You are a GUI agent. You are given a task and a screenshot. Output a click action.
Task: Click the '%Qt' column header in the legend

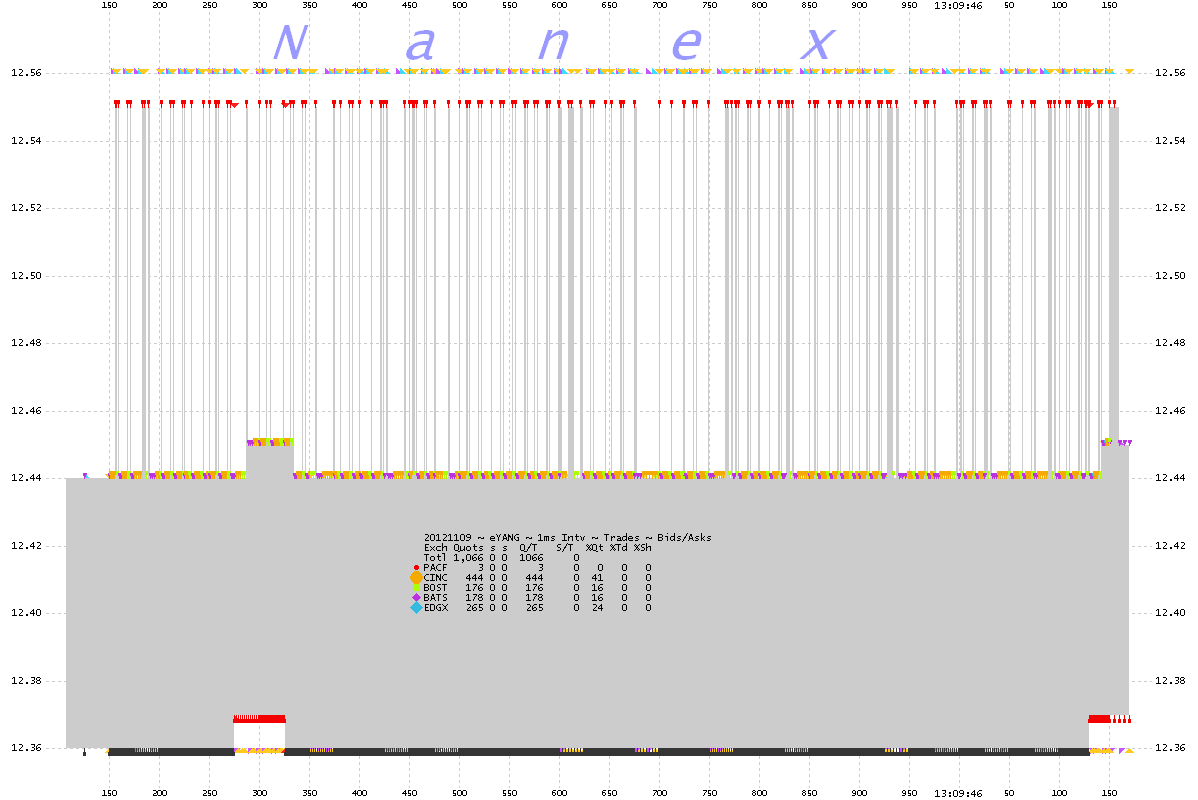(x=594, y=547)
